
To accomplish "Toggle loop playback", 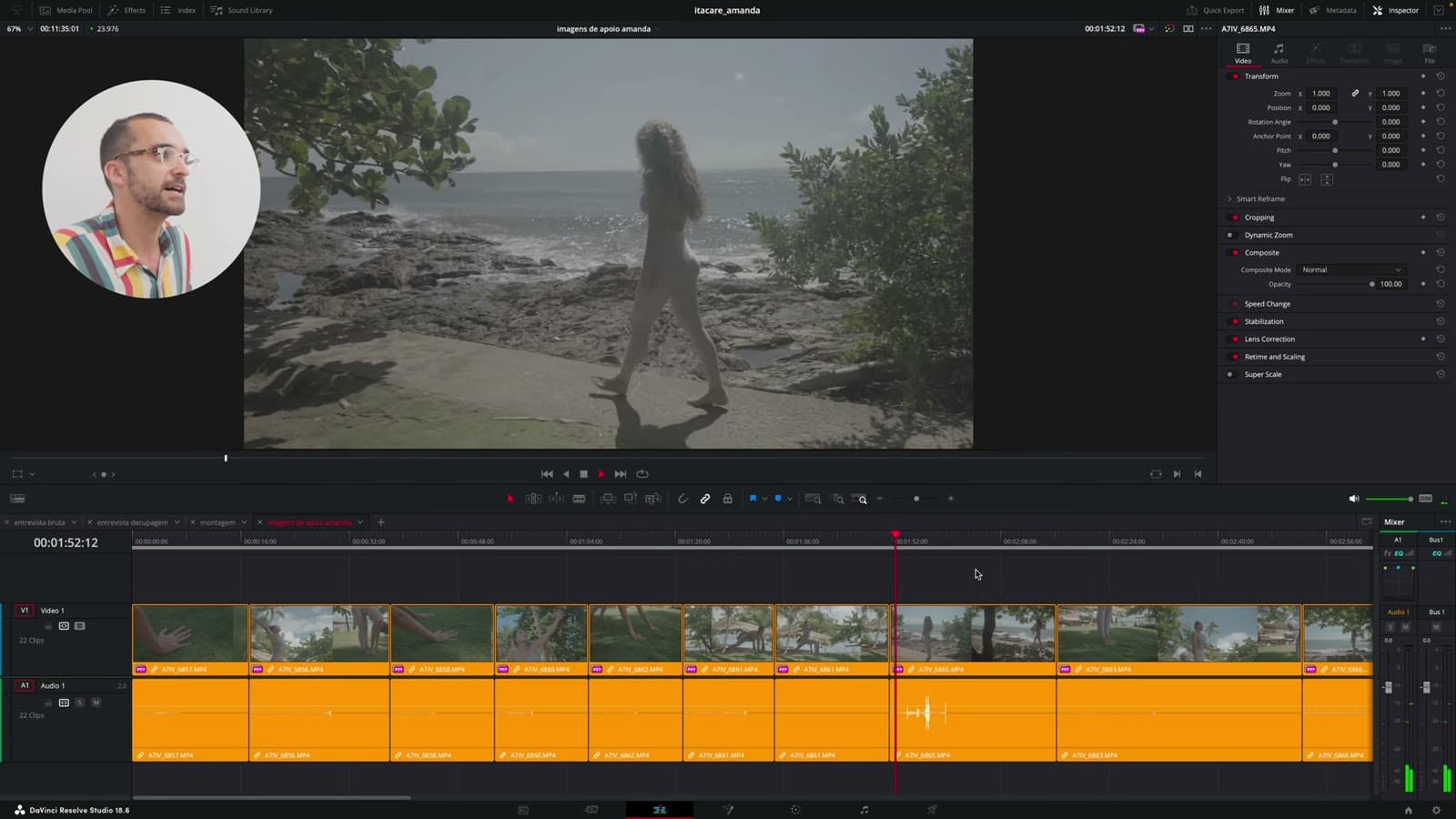I will [x=642, y=474].
